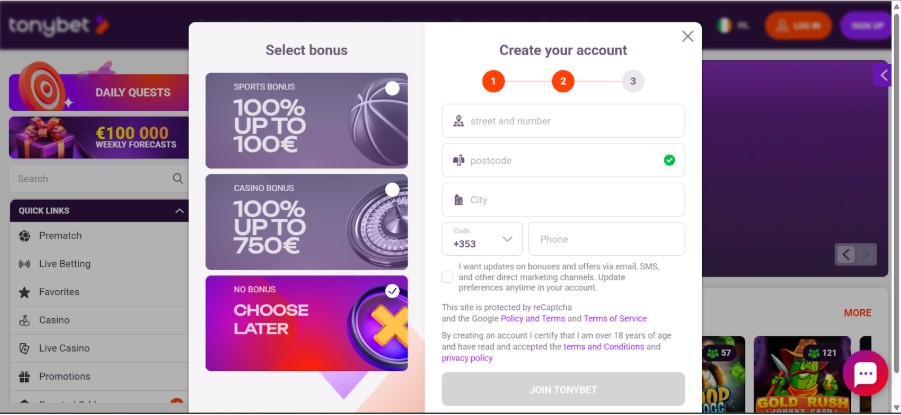Close the Create your account dialog

click(x=687, y=37)
